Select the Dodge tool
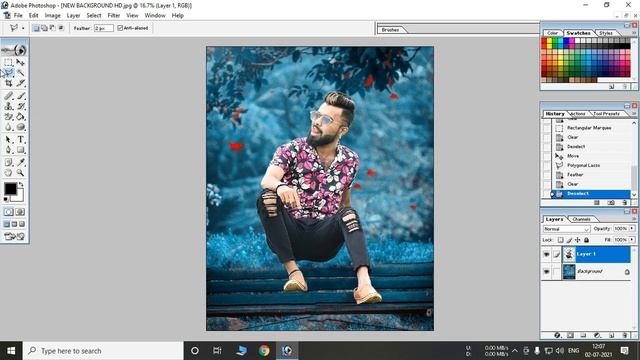Screen dimensions: 640x360 click(20, 127)
